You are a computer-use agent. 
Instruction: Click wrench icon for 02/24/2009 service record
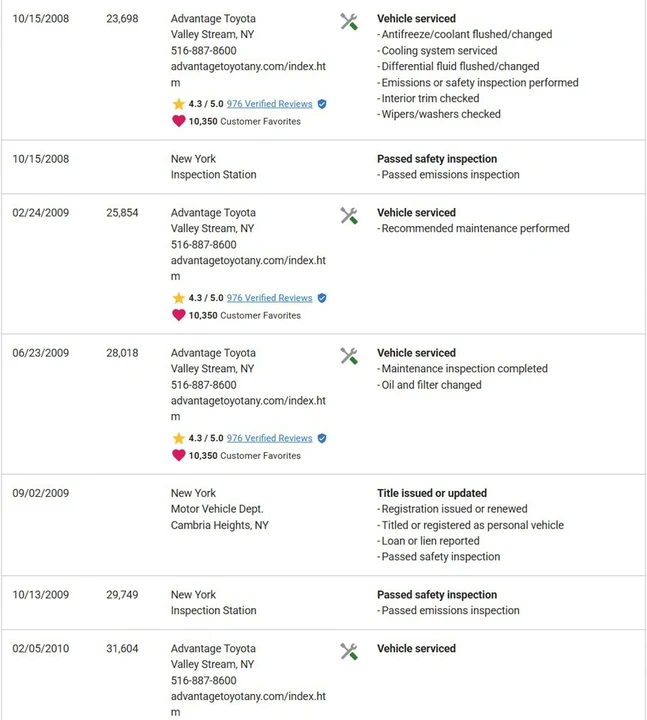tap(349, 216)
